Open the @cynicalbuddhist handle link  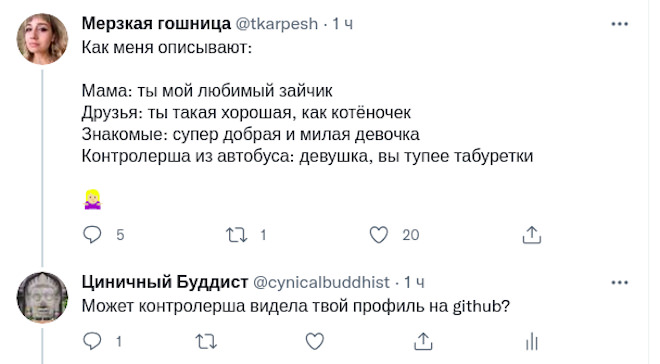pyautogui.click(x=321, y=282)
